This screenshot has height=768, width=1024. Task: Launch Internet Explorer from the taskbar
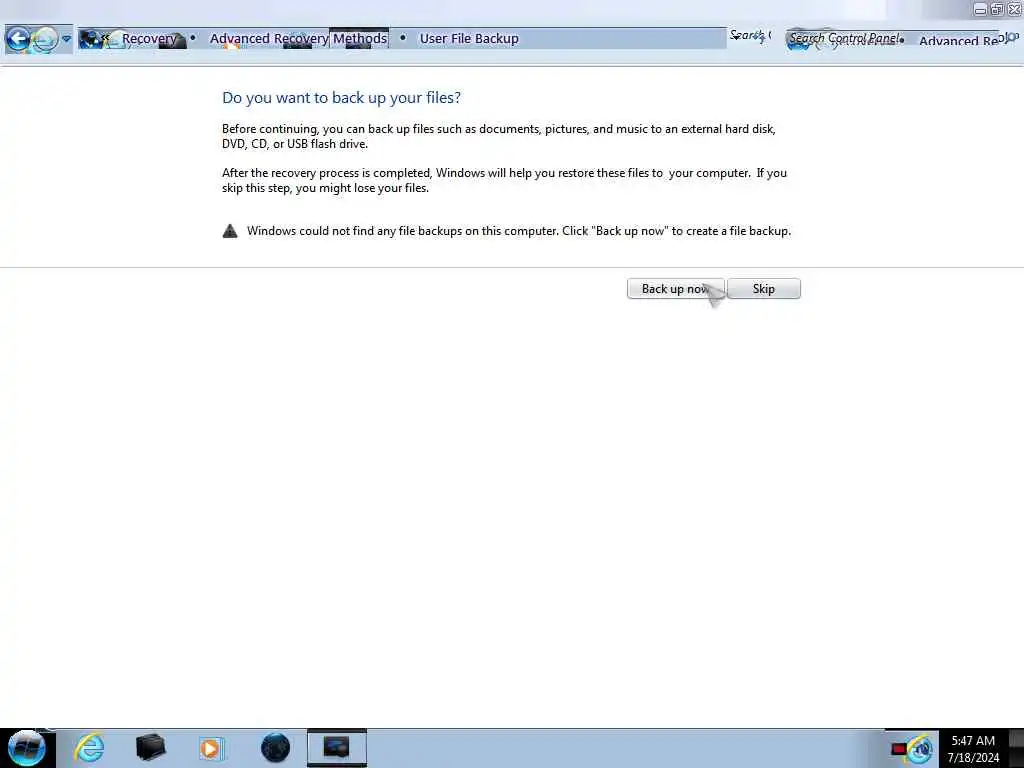(89, 748)
